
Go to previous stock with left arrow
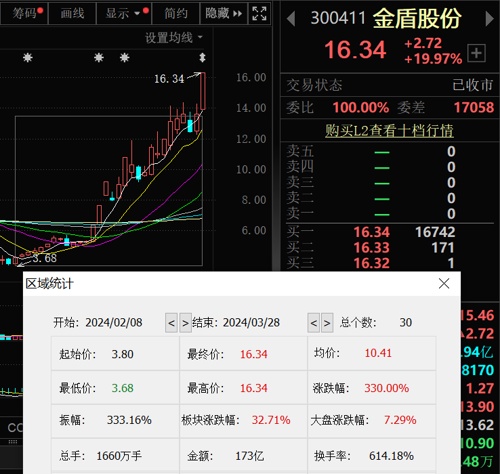(291, 19)
